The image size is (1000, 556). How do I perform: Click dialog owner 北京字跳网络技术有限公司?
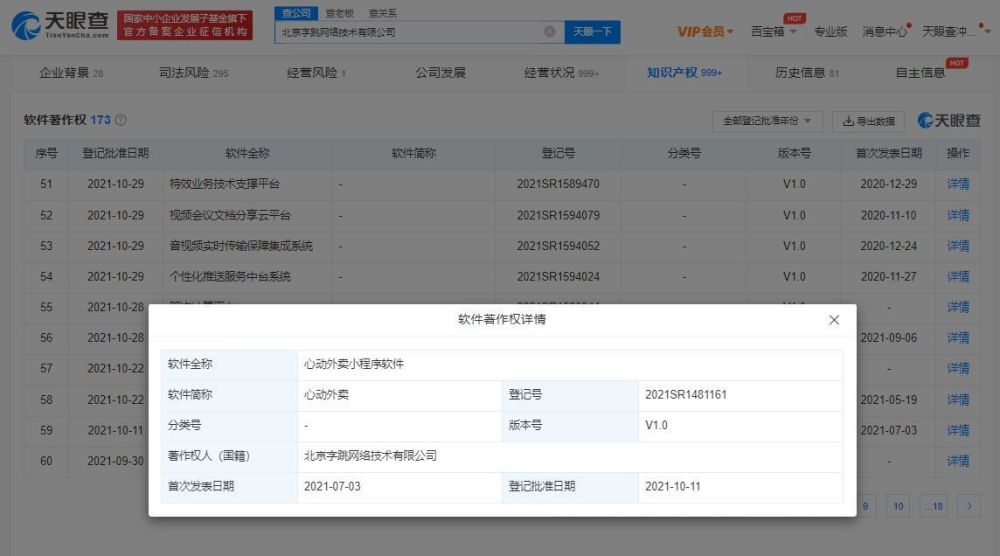(371, 456)
